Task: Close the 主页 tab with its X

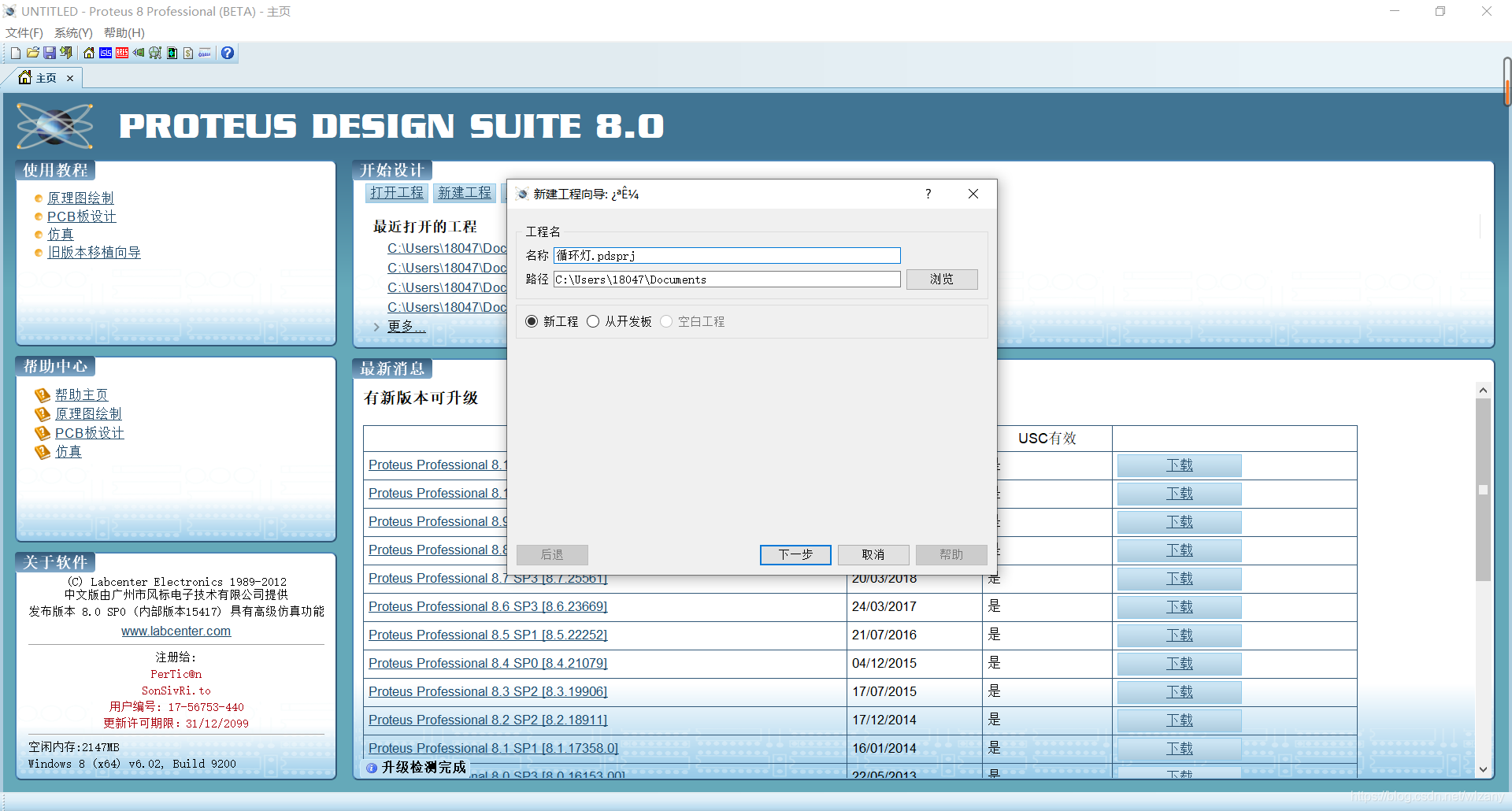Action: click(x=70, y=78)
